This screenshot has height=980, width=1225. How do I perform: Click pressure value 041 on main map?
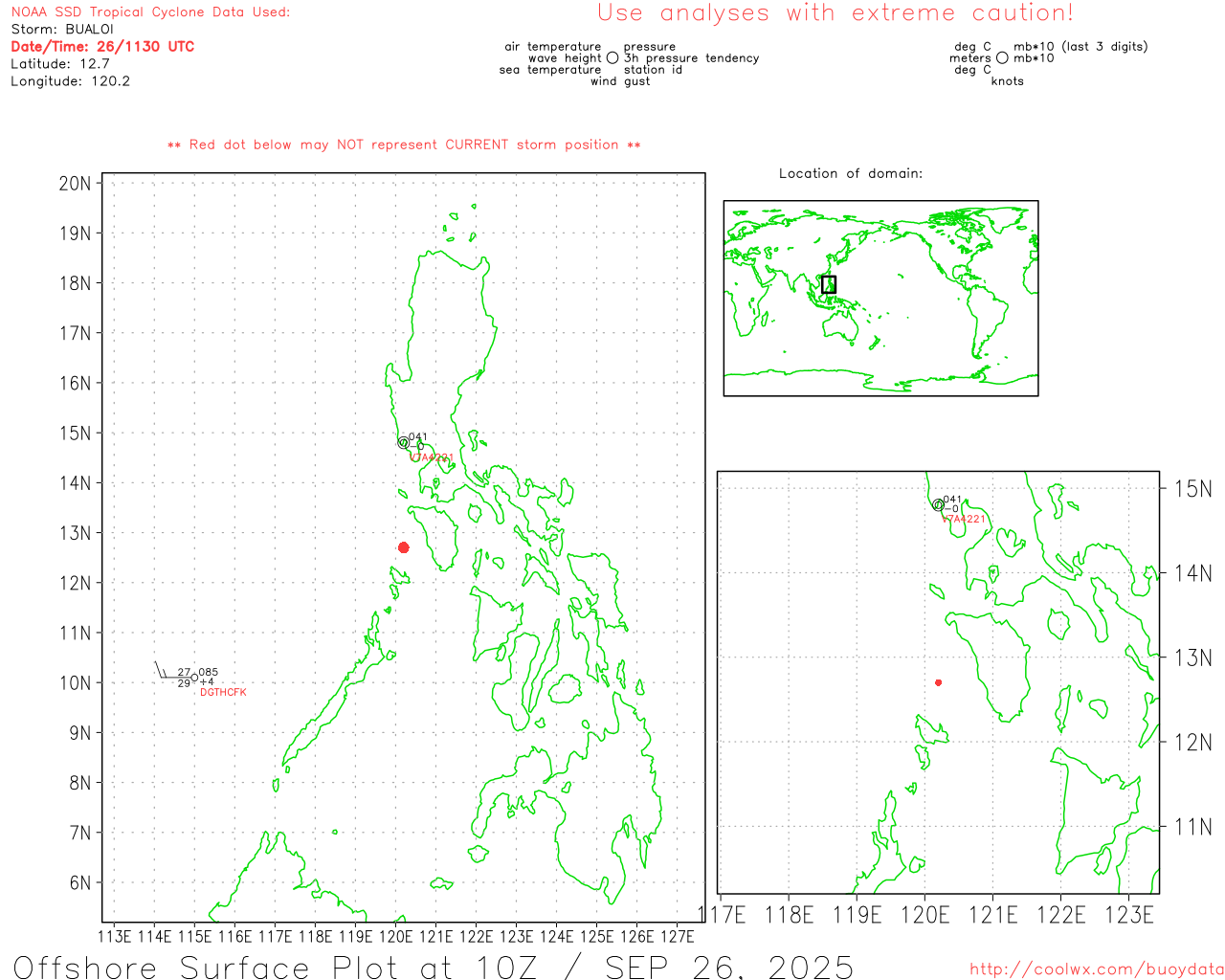[x=418, y=437]
